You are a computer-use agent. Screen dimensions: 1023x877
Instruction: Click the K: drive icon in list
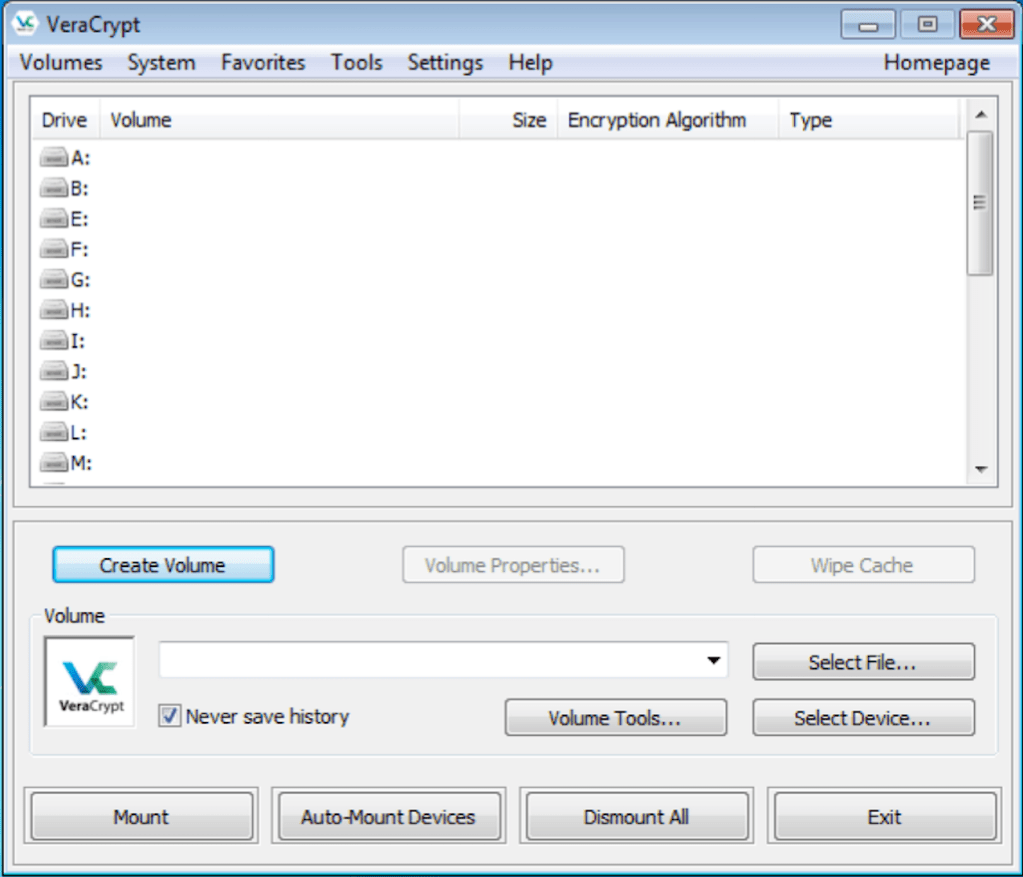tap(54, 402)
